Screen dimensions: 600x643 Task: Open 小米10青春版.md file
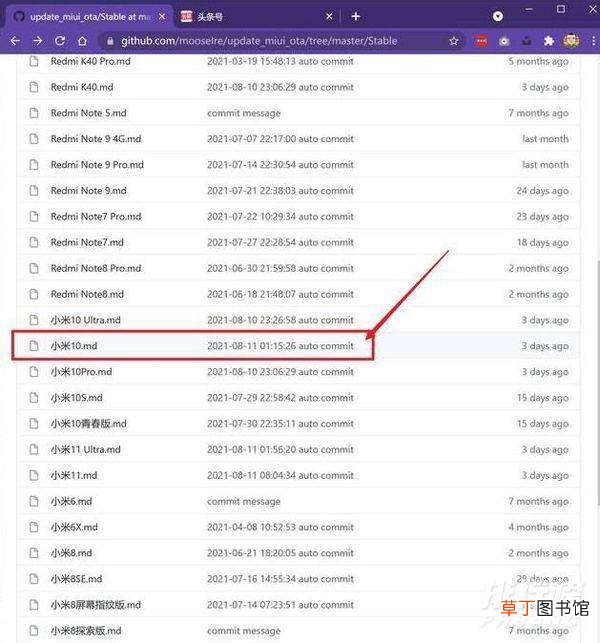tap(89, 424)
